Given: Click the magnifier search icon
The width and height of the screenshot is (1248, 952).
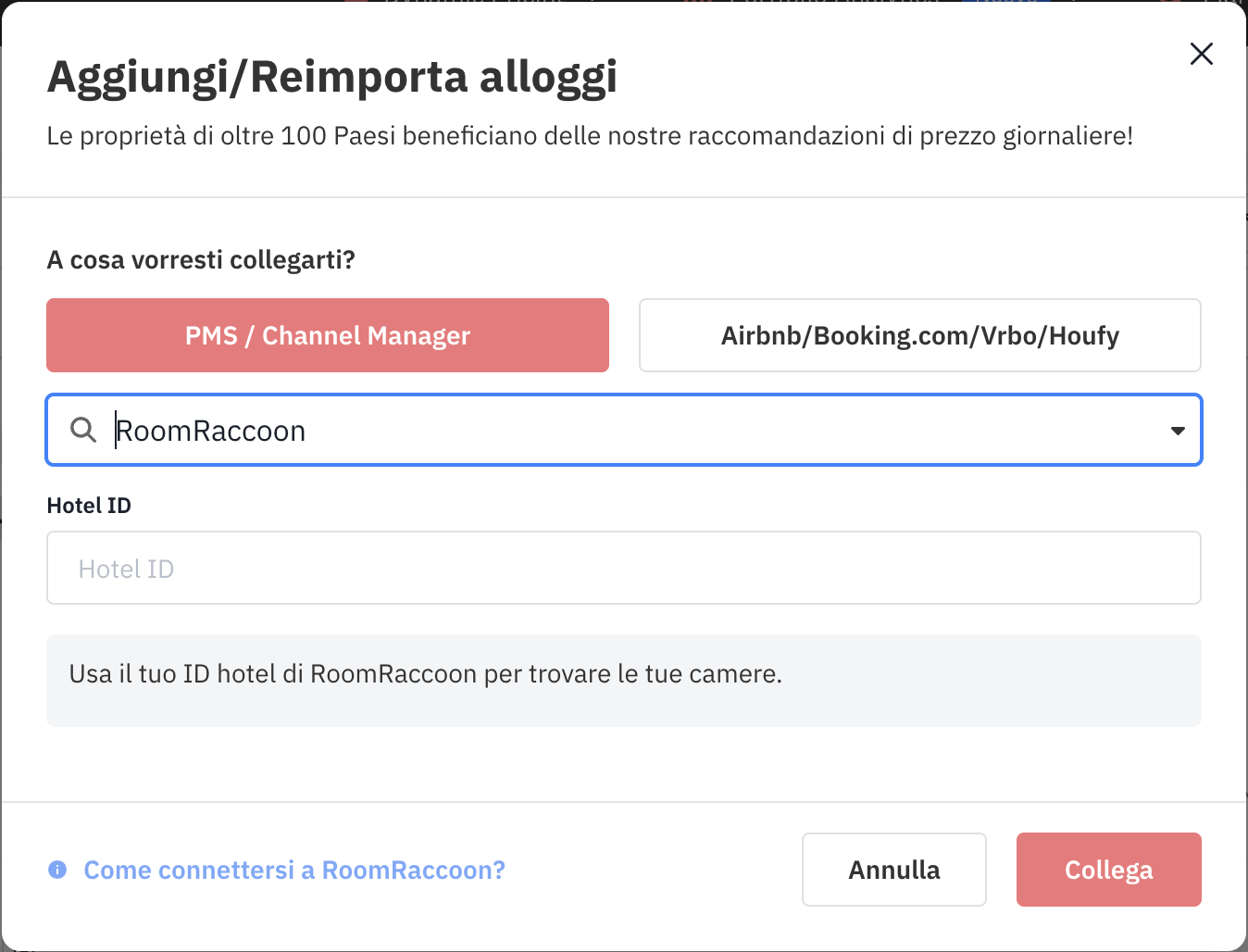Looking at the screenshot, I should [x=83, y=430].
